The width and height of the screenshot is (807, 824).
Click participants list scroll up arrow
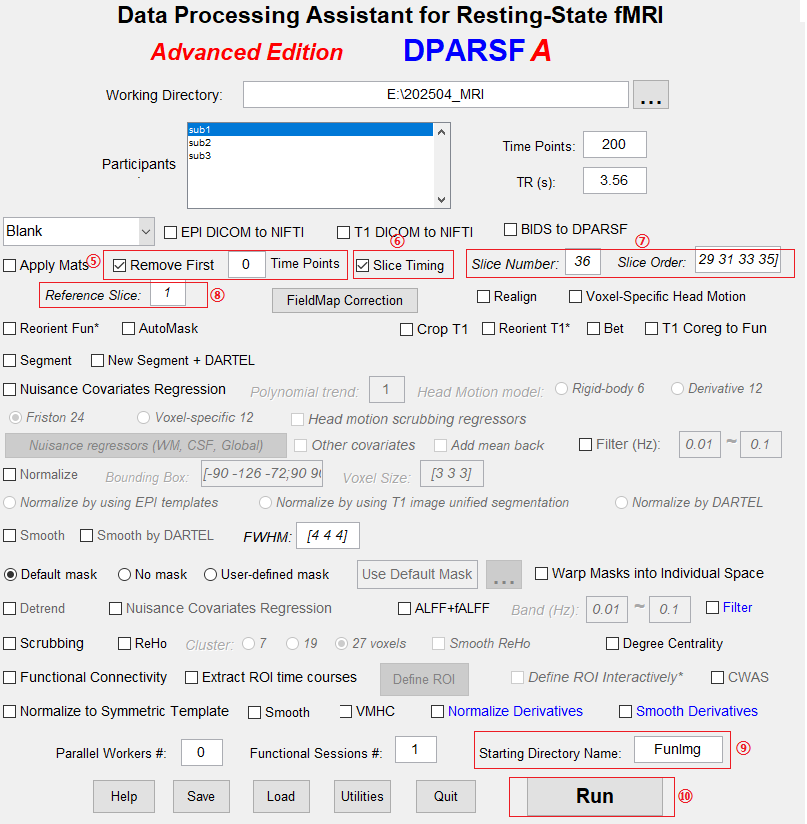tap(441, 132)
